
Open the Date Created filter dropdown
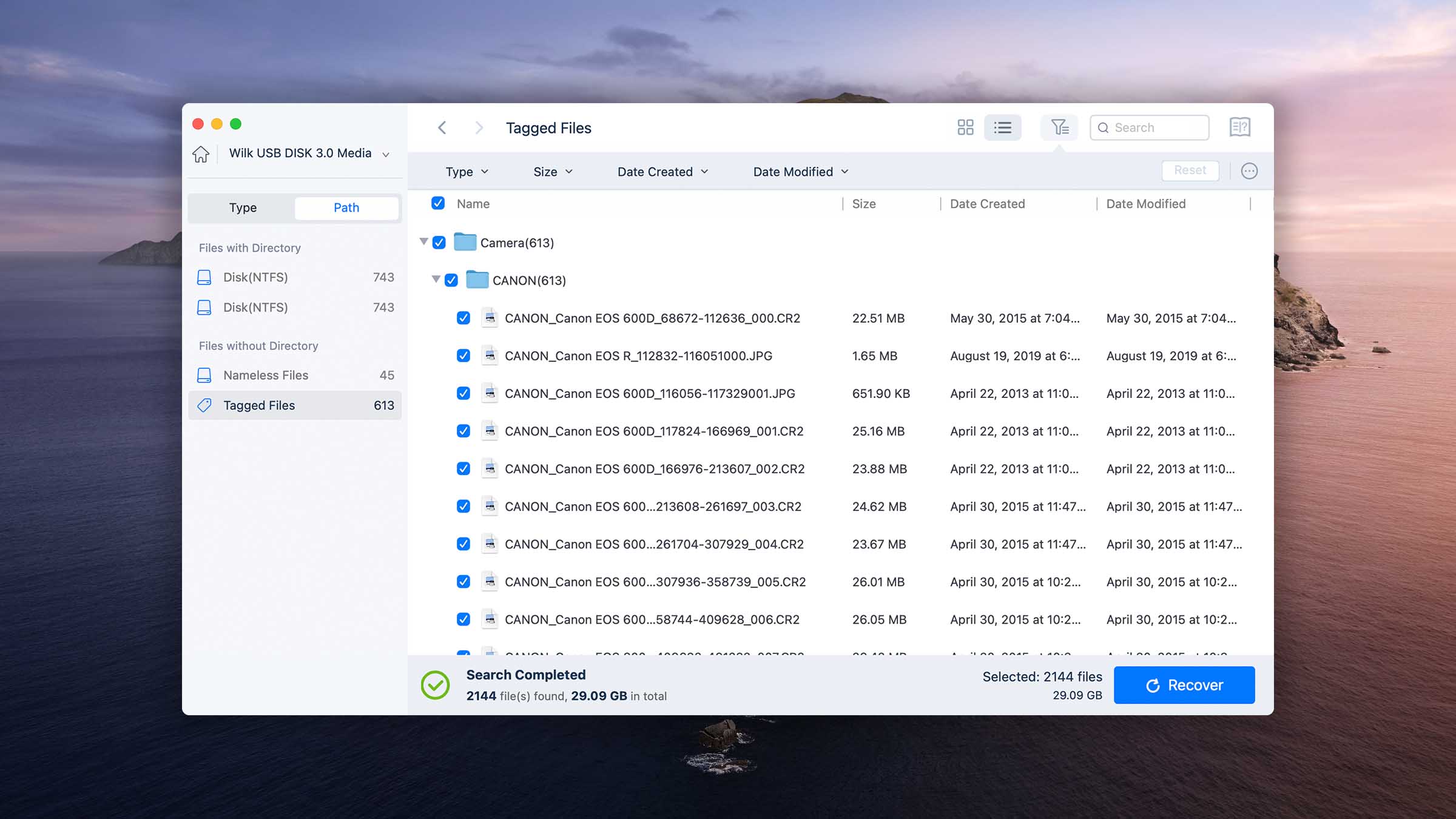pos(662,172)
